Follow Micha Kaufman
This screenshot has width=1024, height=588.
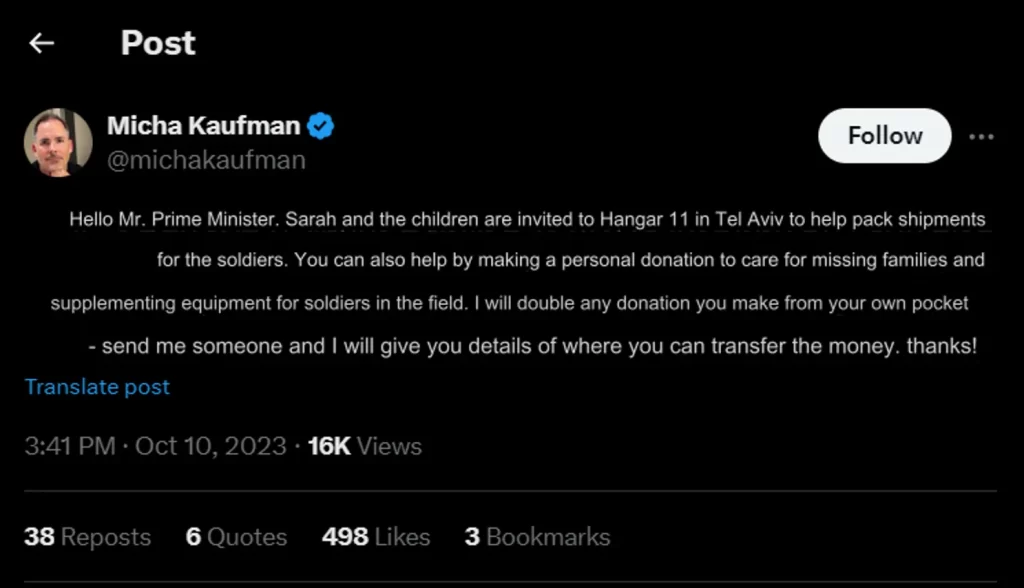885,136
